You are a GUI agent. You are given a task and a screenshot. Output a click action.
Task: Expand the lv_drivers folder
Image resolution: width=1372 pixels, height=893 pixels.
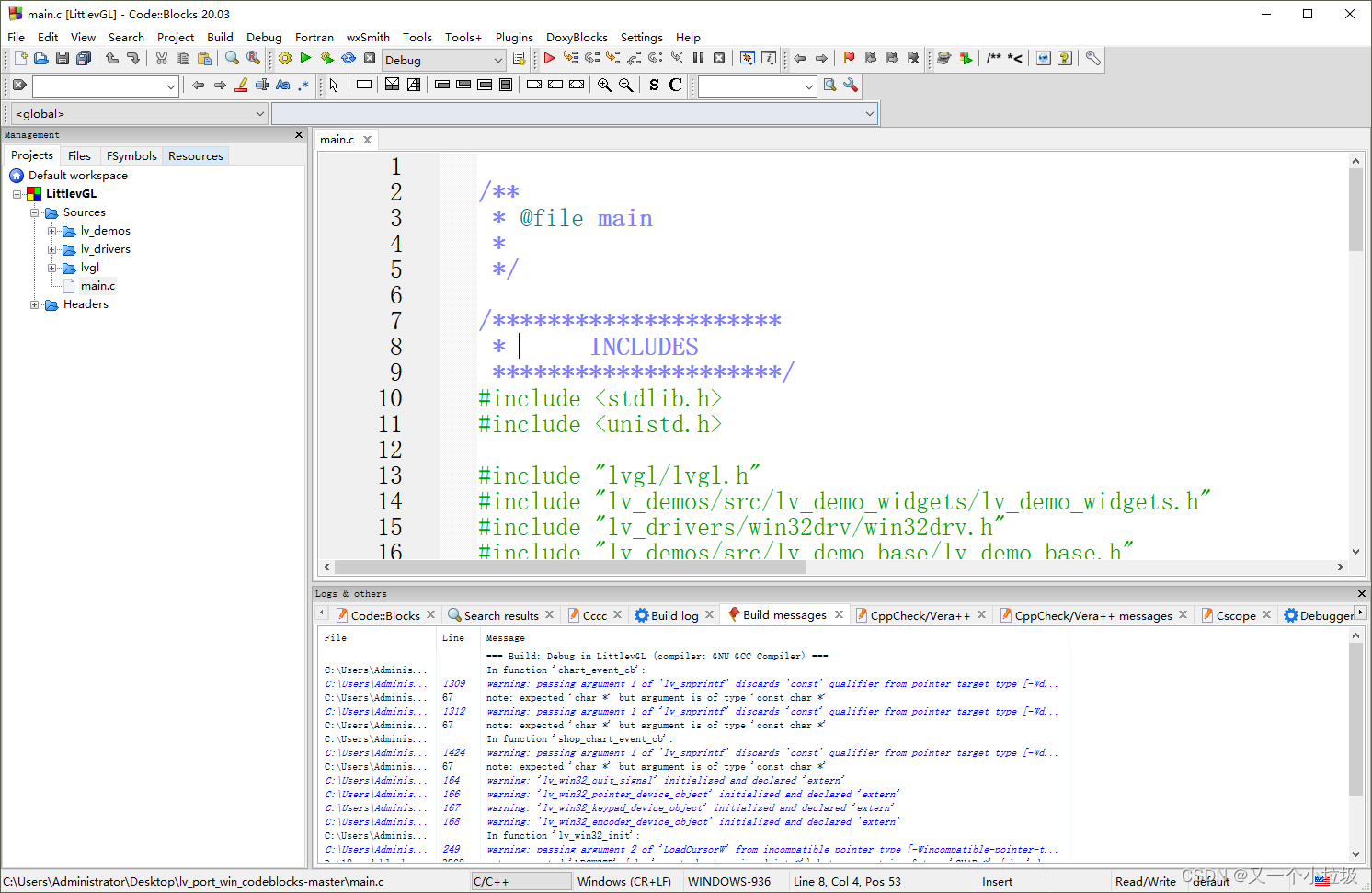(52, 249)
